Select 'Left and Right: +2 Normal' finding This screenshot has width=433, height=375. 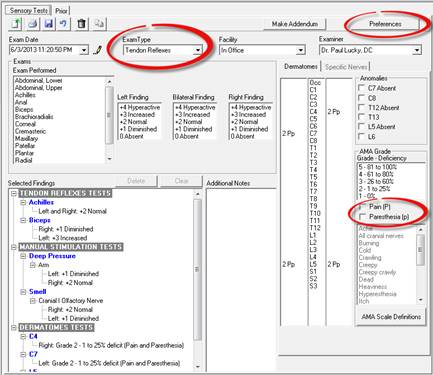pyautogui.click(x=72, y=211)
